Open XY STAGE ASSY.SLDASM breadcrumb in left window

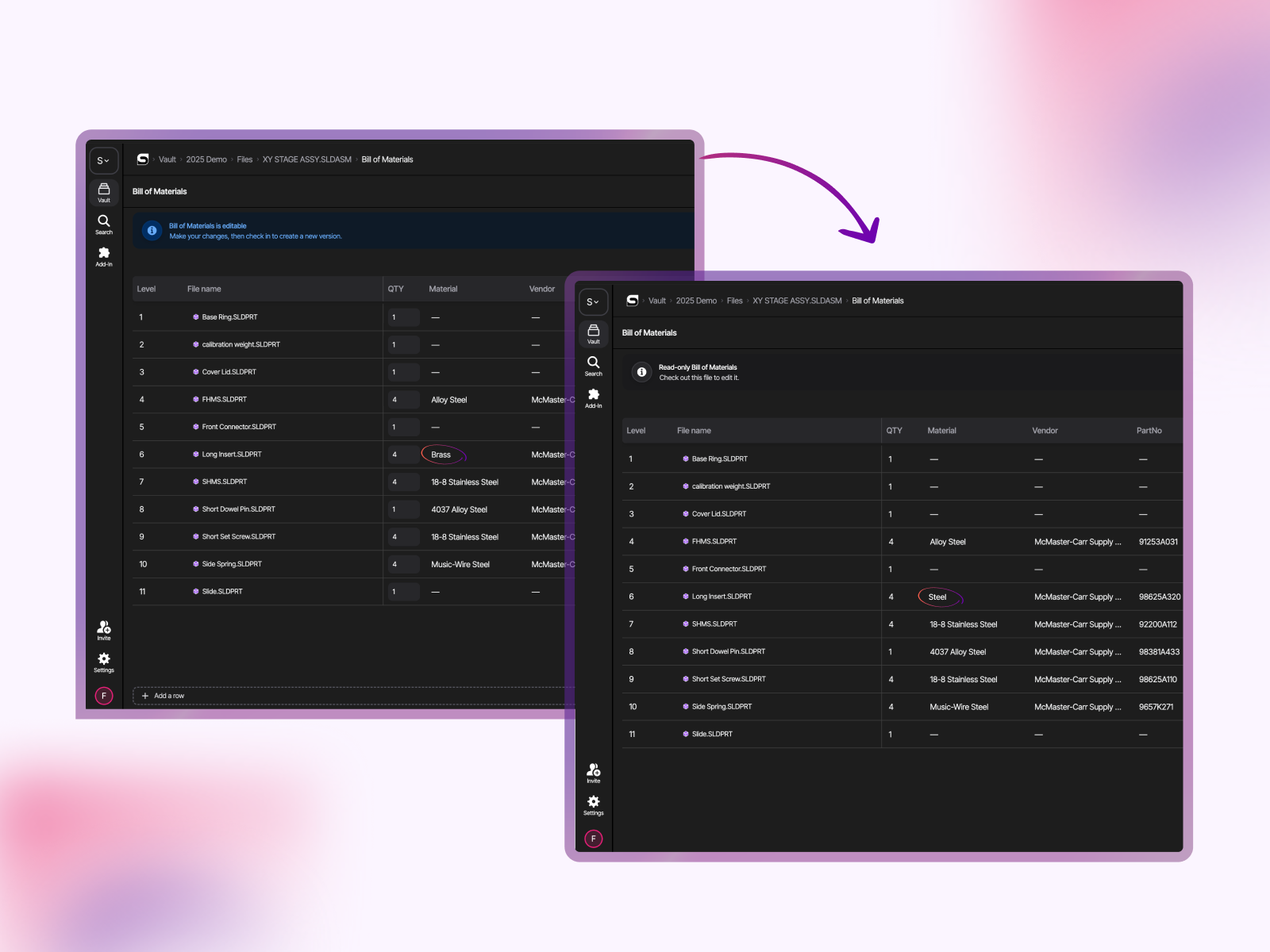tap(307, 159)
